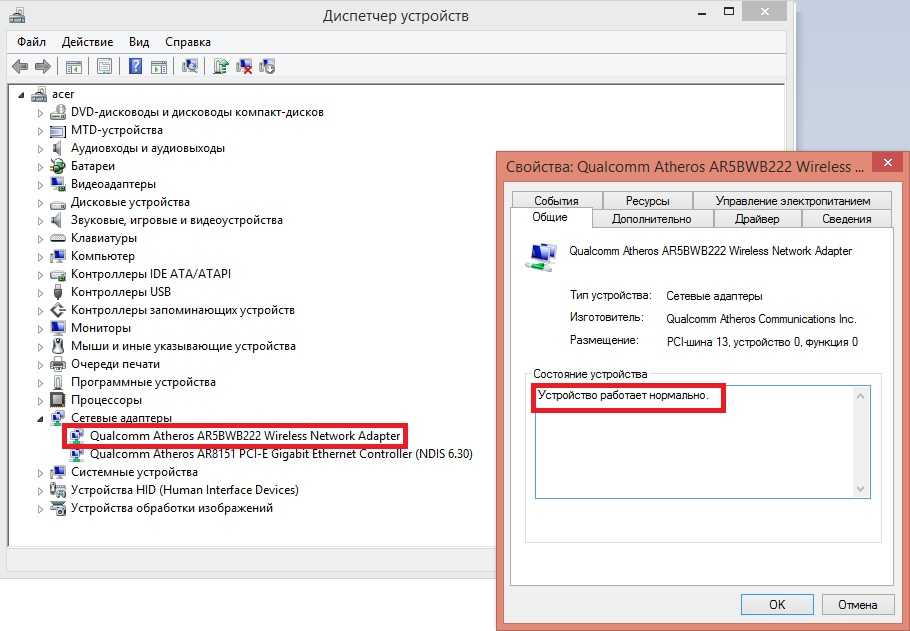Click the Дисковые устройства drive icon

pyautogui.click(x=57, y=203)
